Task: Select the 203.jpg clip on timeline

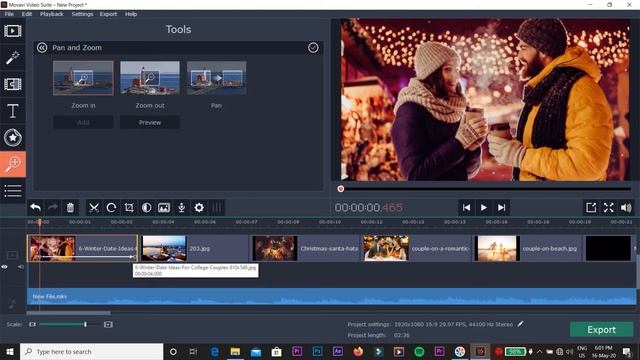Action: 194,248
